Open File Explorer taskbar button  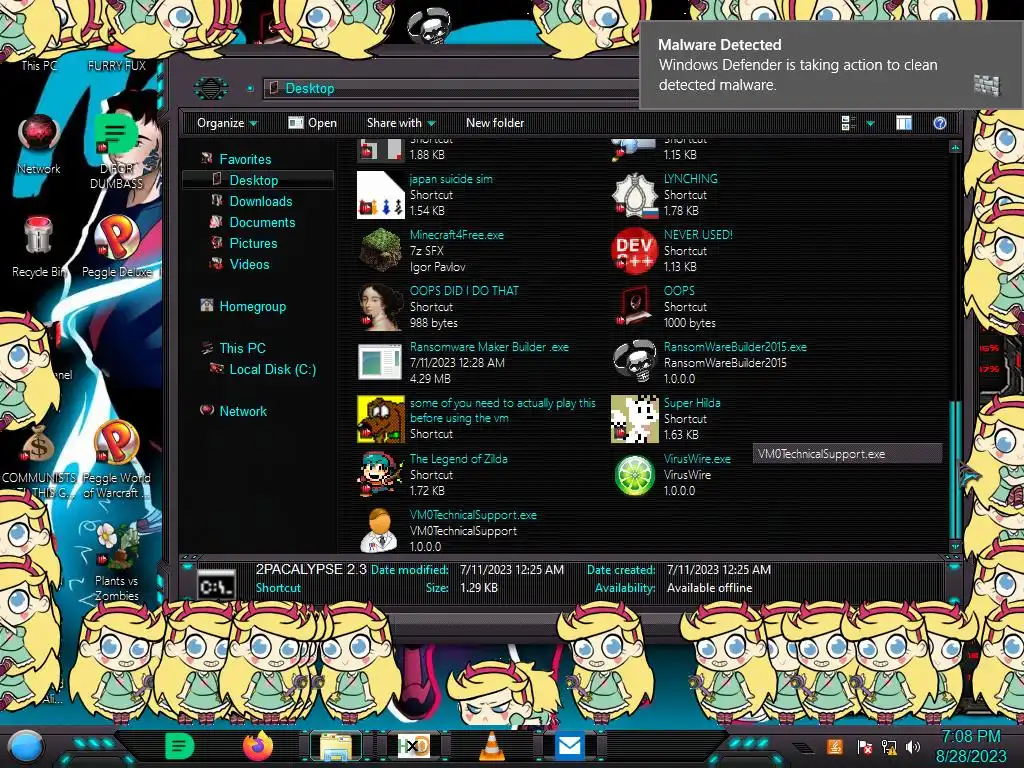coord(336,746)
